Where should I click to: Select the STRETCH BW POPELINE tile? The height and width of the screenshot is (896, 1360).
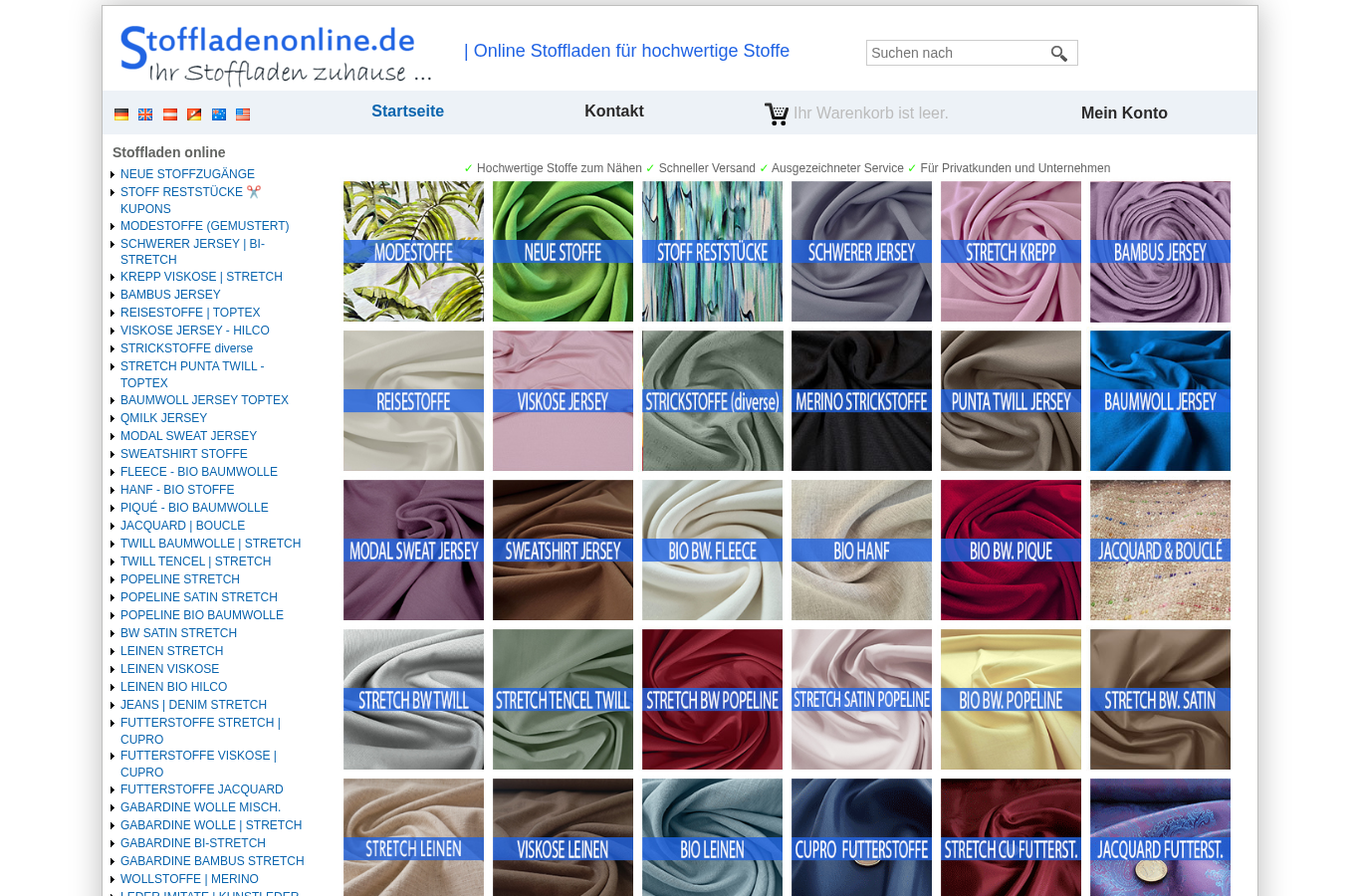(x=712, y=699)
